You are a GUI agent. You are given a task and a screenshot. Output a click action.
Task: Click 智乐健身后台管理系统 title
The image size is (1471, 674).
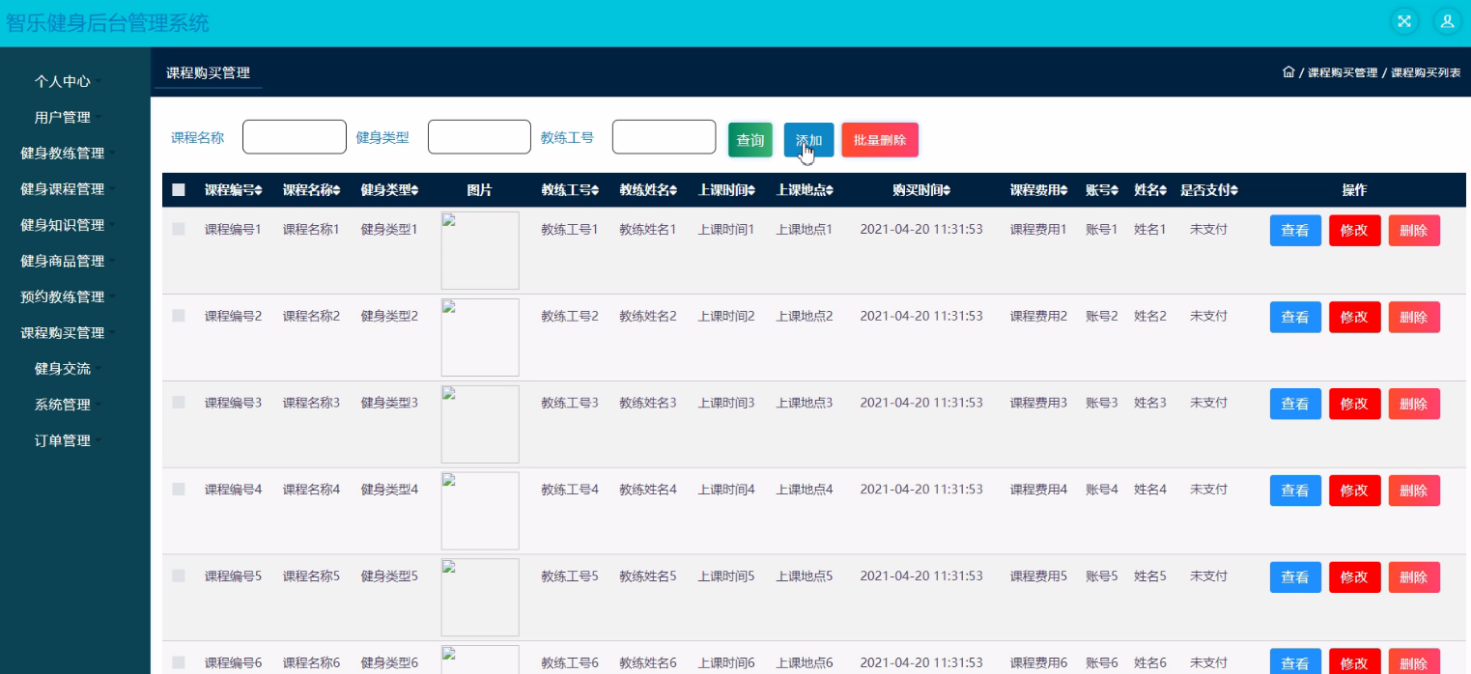pos(107,22)
